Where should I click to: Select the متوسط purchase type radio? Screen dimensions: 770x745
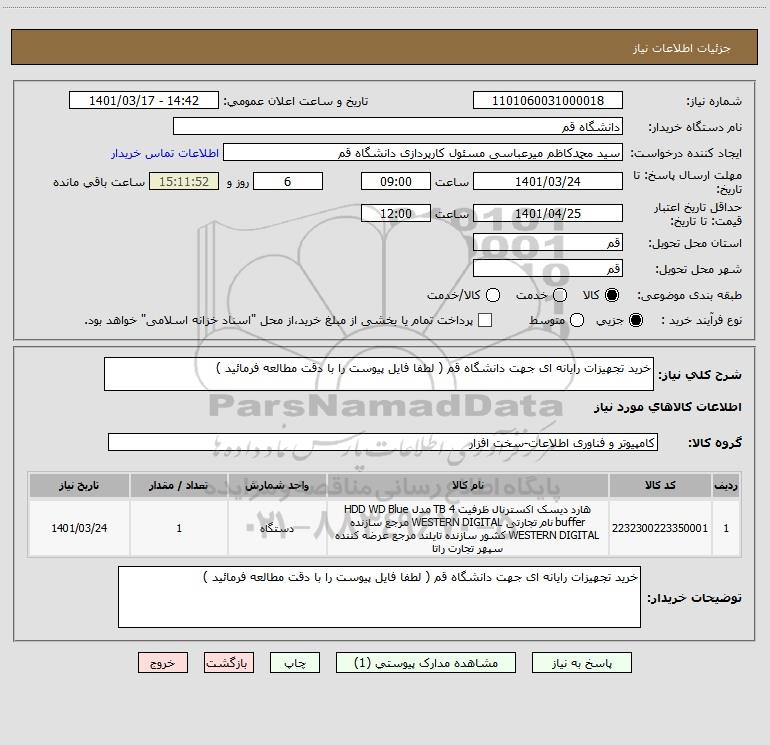[577, 320]
